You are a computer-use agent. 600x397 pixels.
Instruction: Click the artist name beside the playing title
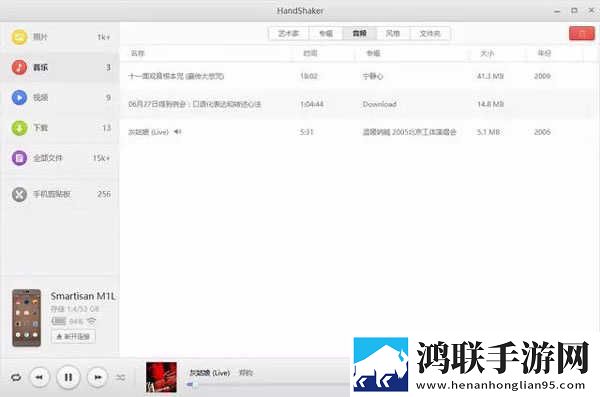(x=246, y=372)
